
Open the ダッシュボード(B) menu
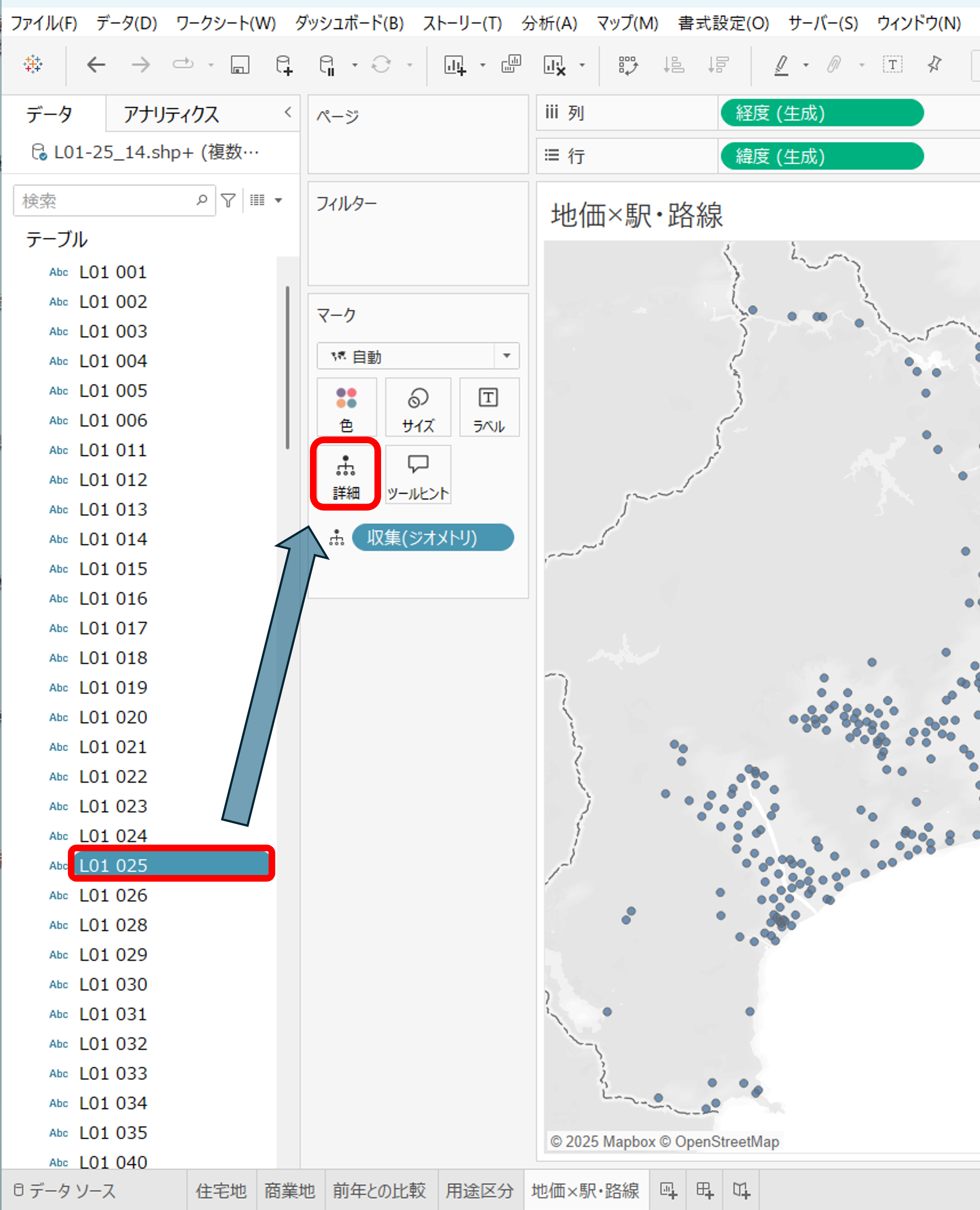coord(349,23)
